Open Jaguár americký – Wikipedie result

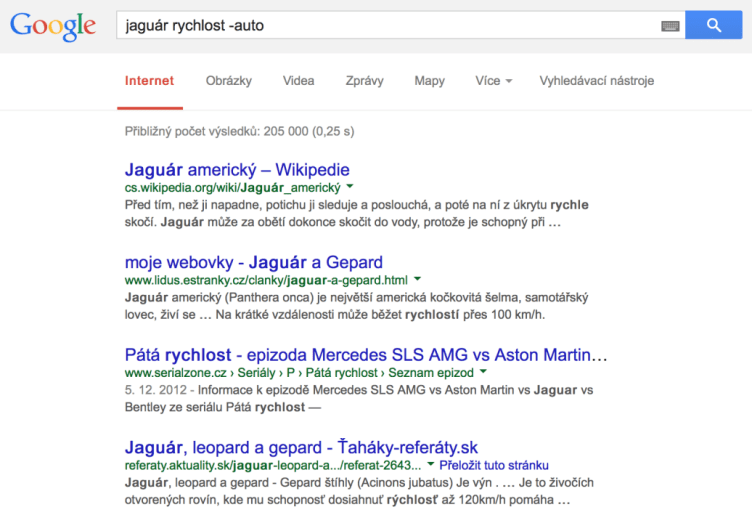pos(237,170)
